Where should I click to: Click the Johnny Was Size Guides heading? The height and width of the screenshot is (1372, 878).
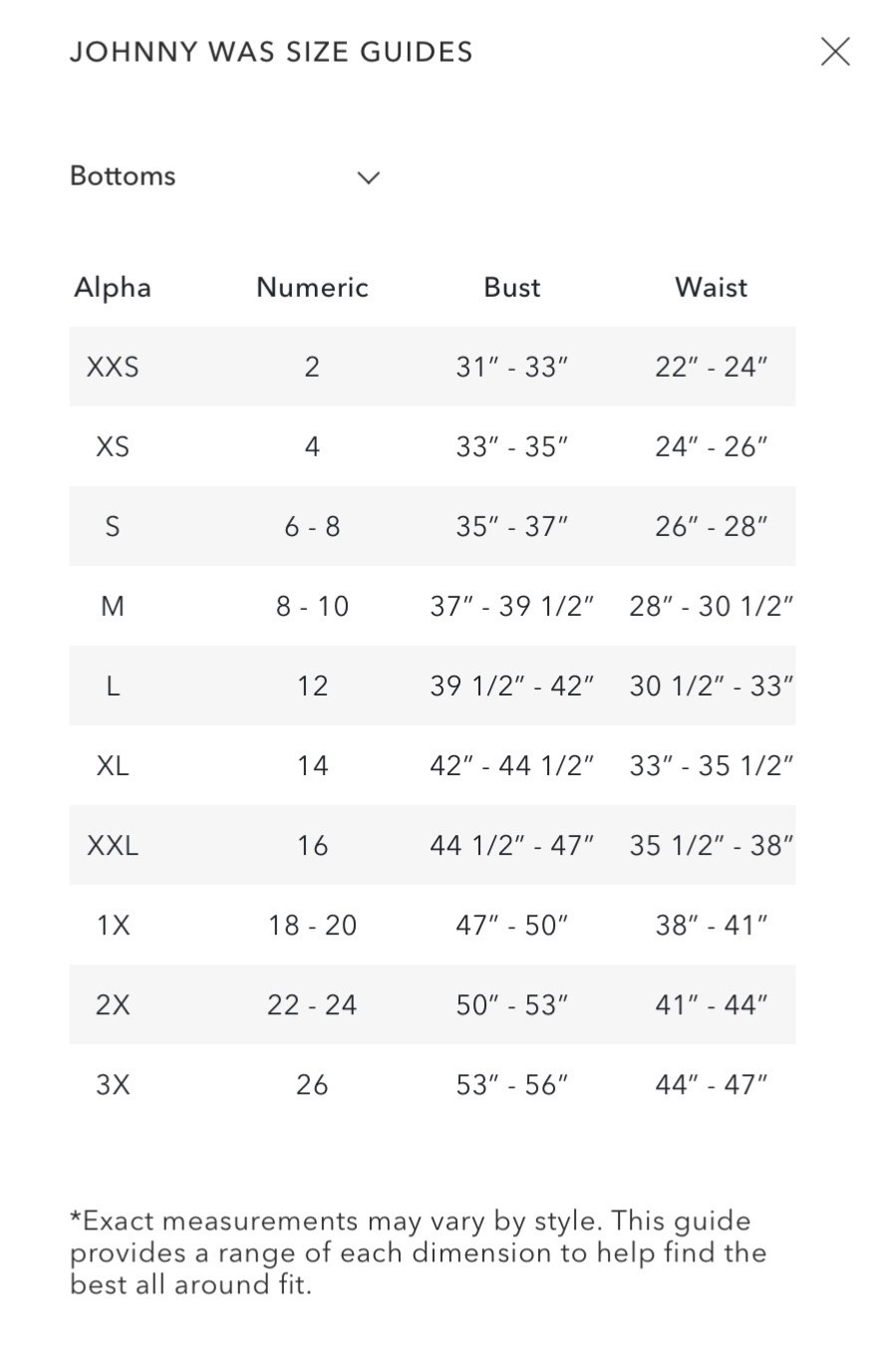click(271, 52)
